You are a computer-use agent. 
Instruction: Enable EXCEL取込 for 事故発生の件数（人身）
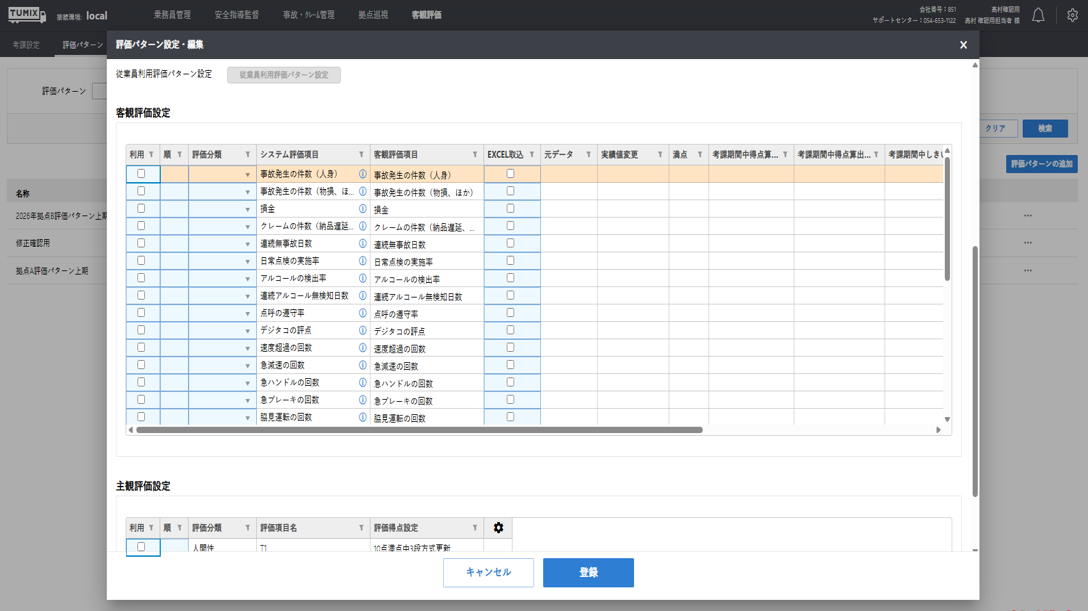(x=510, y=173)
